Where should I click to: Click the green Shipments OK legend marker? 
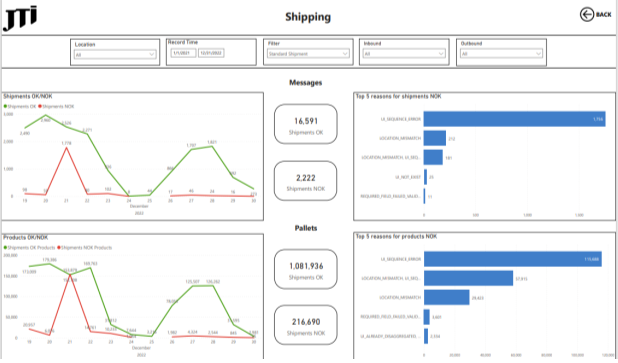(x=5, y=106)
